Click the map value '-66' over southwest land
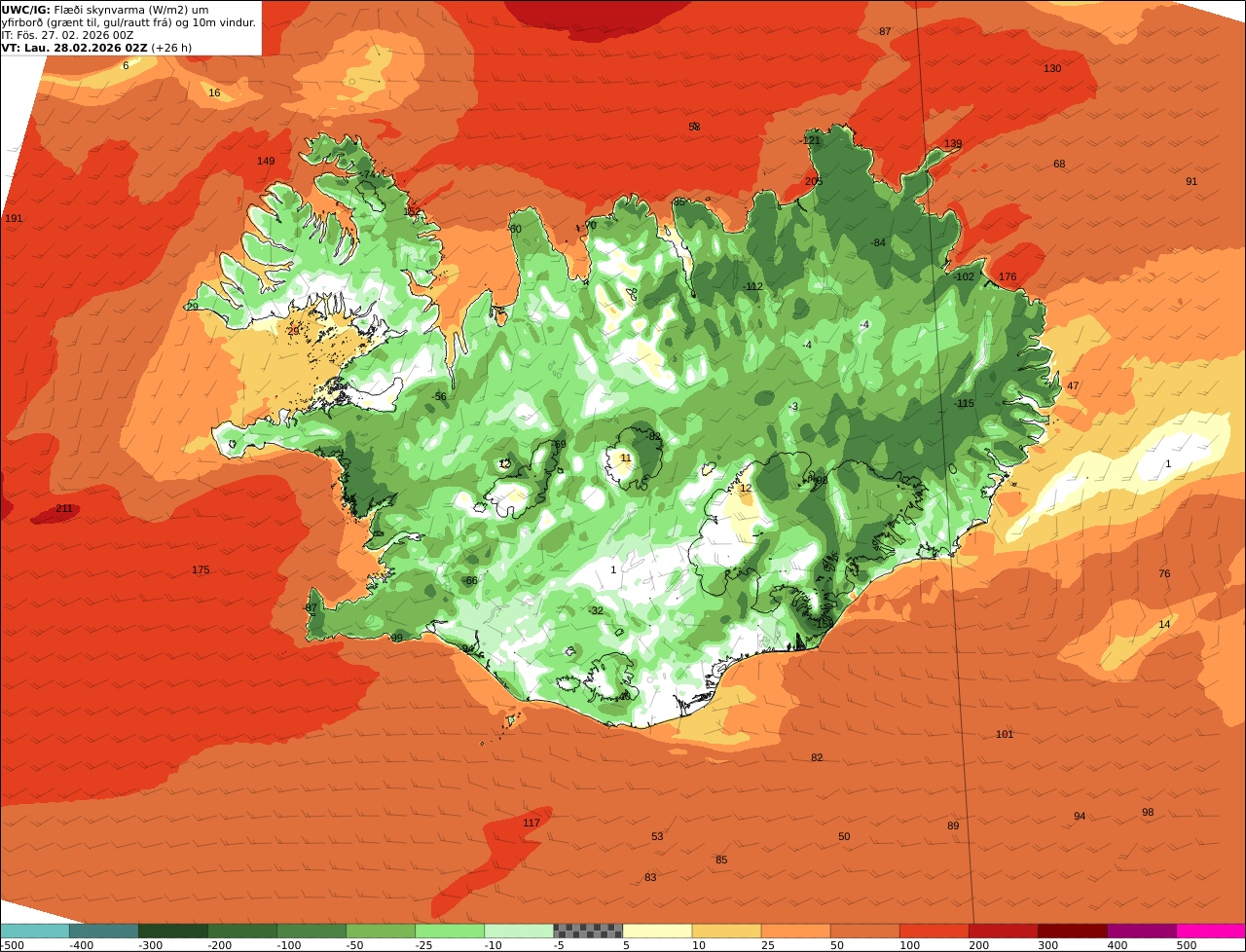Image resolution: width=1246 pixels, height=952 pixels. (470, 580)
